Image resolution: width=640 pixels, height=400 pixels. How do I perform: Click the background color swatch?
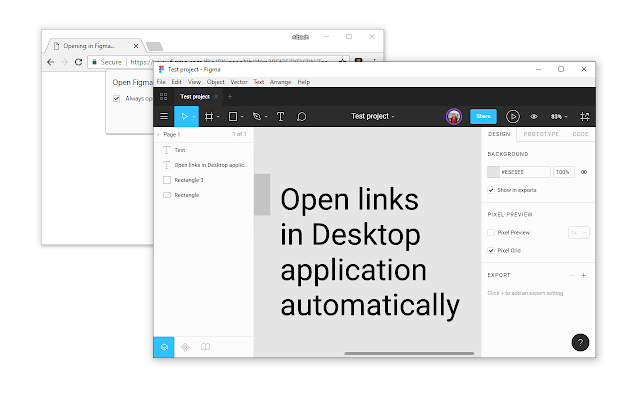pos(493,172)
